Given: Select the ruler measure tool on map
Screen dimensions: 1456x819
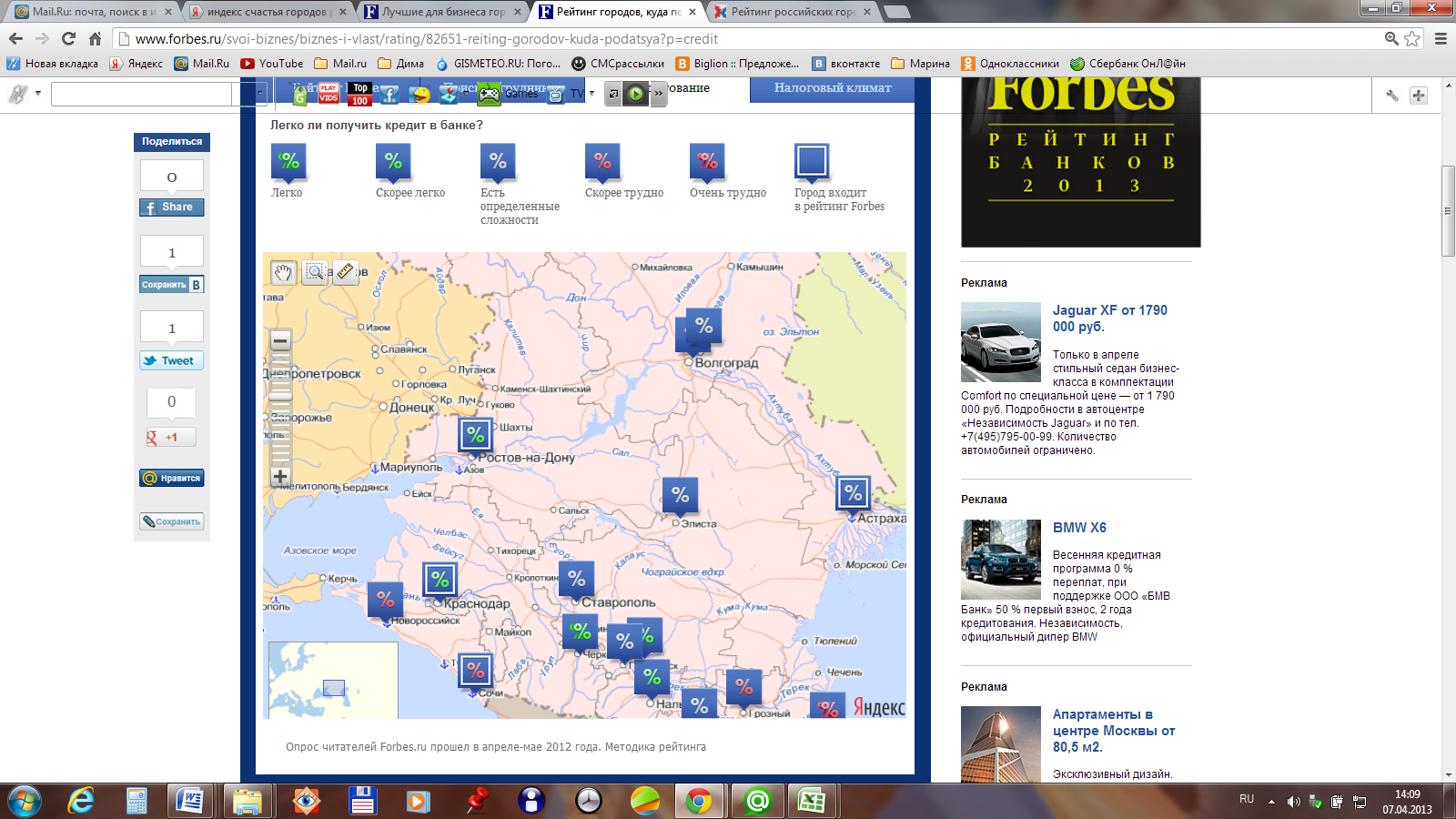Looking at the screenshot, I should [345, 272].
